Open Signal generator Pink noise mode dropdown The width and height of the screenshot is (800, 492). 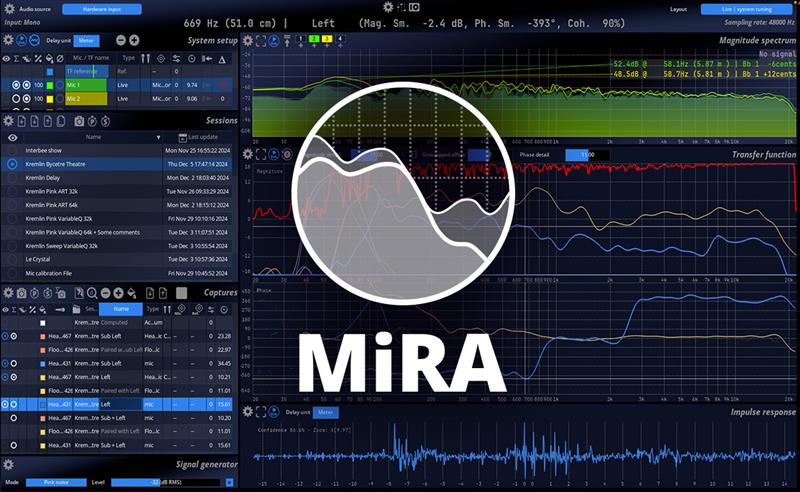(56, 482)
